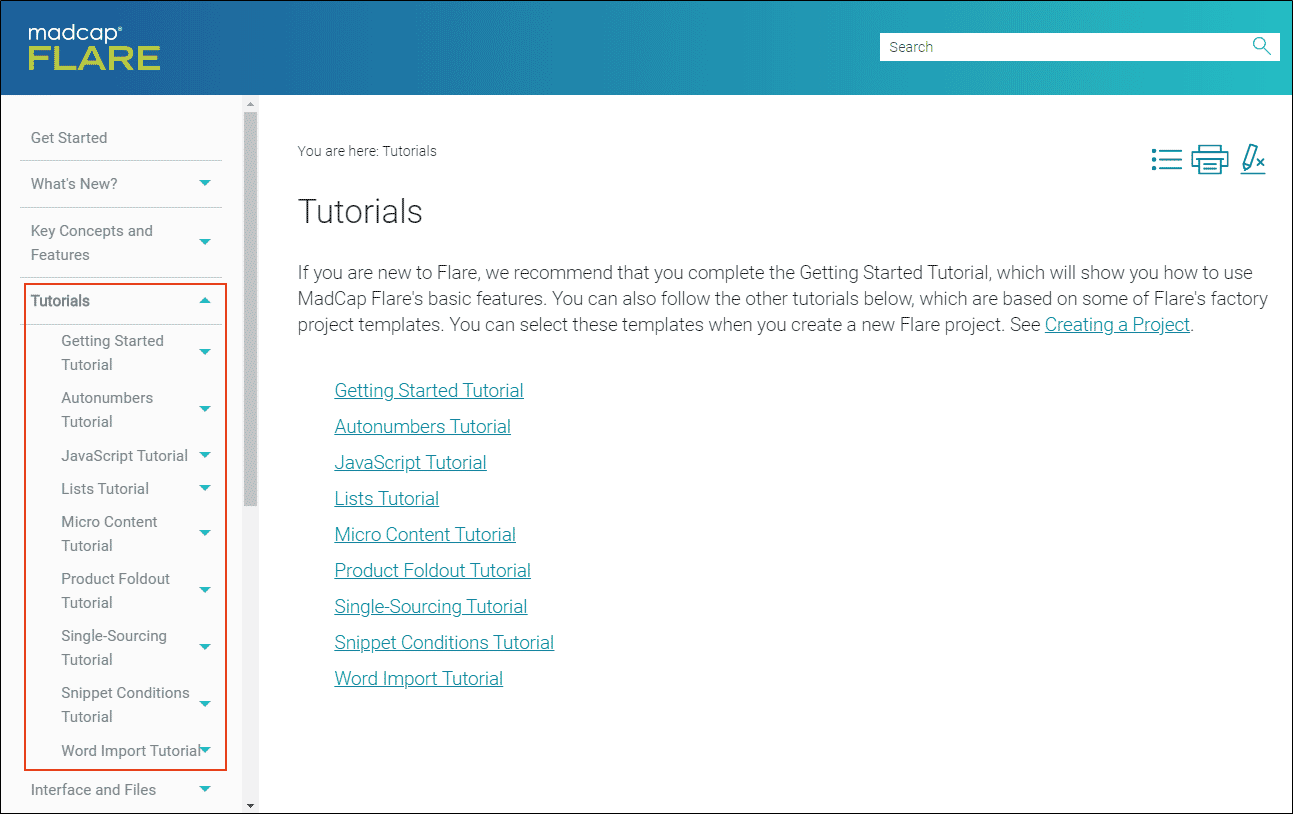Collapse the Tutorials section arrow
1293x814 pixels.
point(205,300)
